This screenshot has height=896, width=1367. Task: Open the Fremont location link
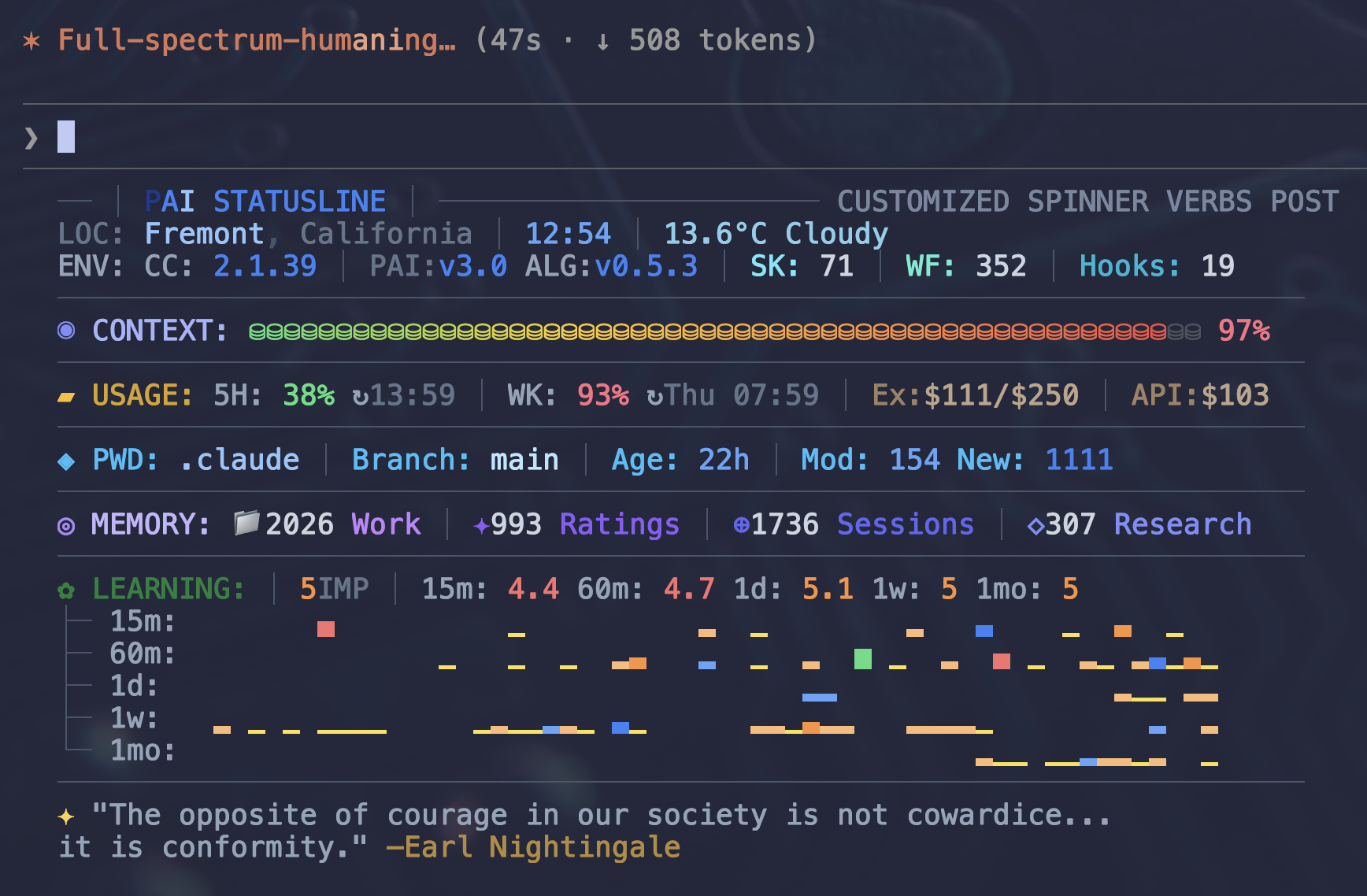coord(204,233)
